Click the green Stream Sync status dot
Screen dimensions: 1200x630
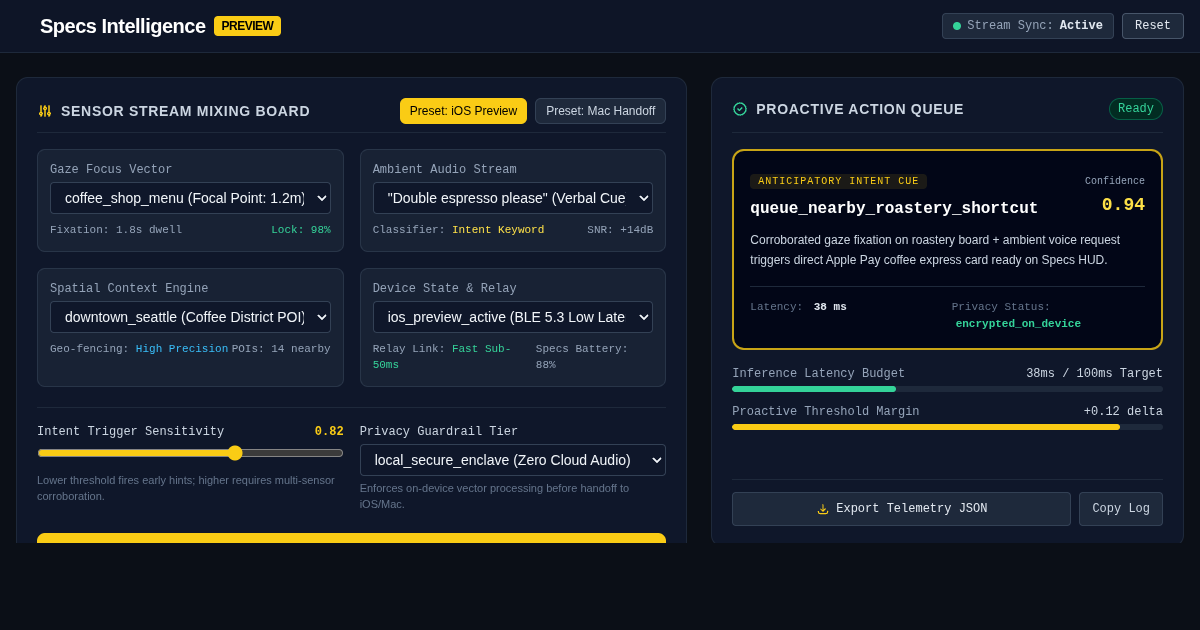tap(957, 26)
